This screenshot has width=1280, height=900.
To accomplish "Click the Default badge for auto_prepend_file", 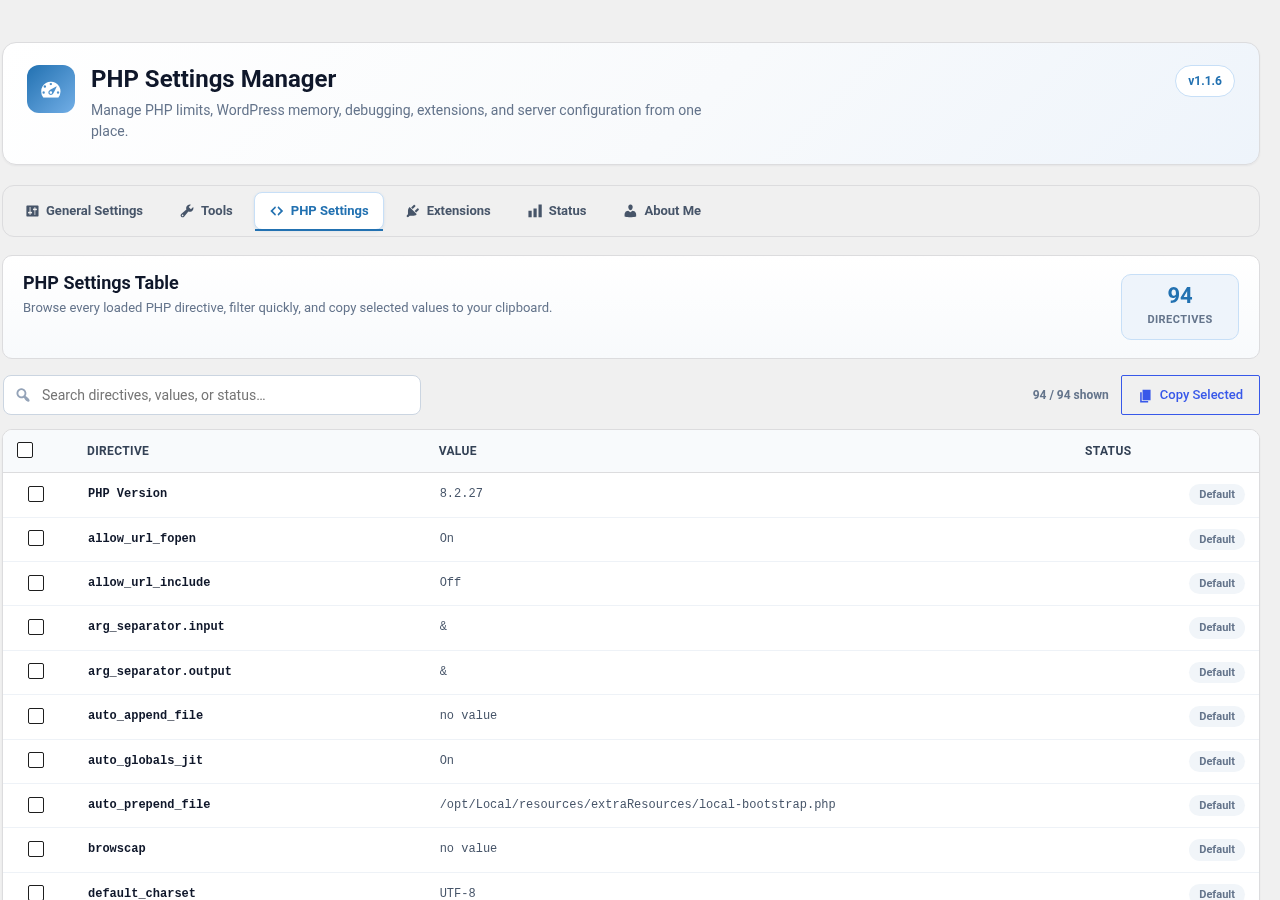I will [1217, 805].
